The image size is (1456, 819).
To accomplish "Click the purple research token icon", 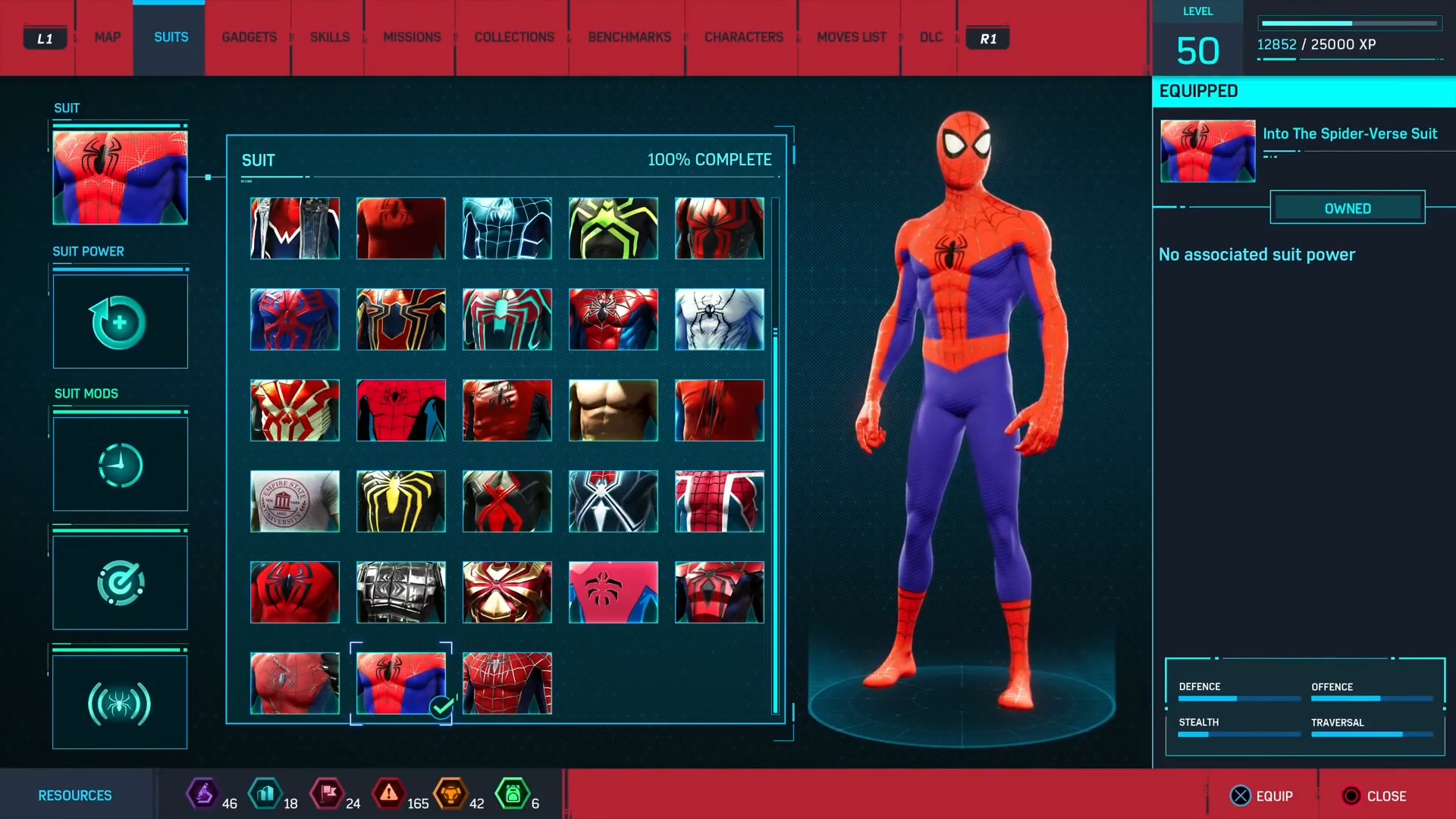I will click(203, 794).
